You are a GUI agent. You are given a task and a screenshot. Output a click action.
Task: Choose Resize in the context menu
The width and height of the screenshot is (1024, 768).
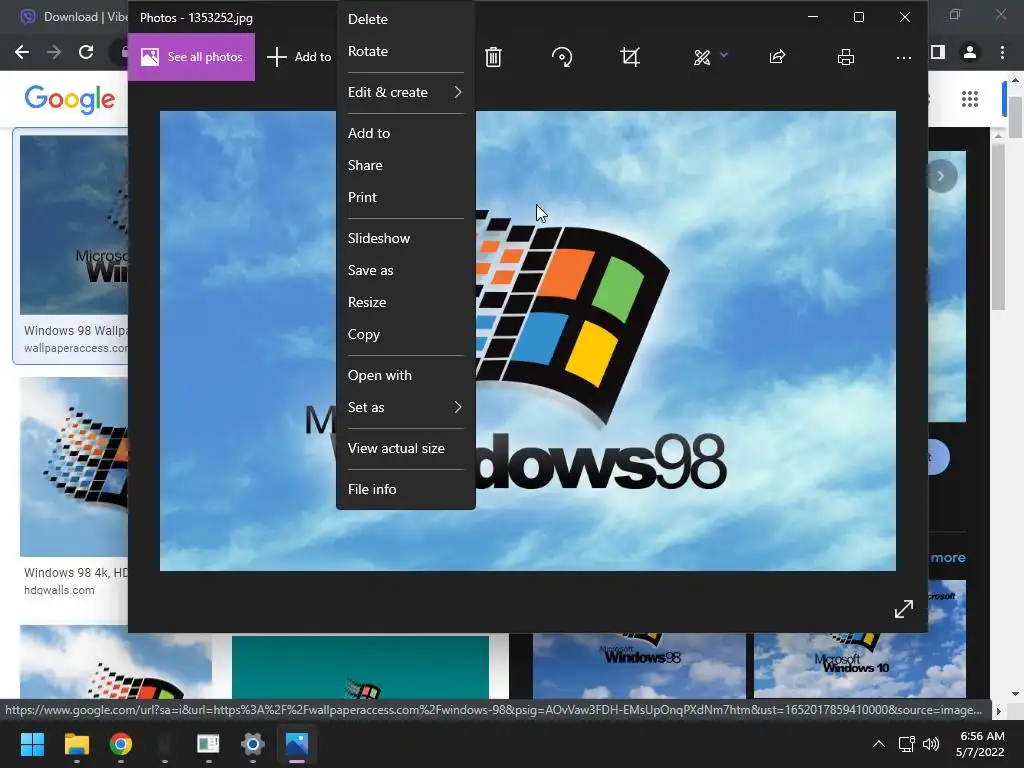(x=405, y=302)
